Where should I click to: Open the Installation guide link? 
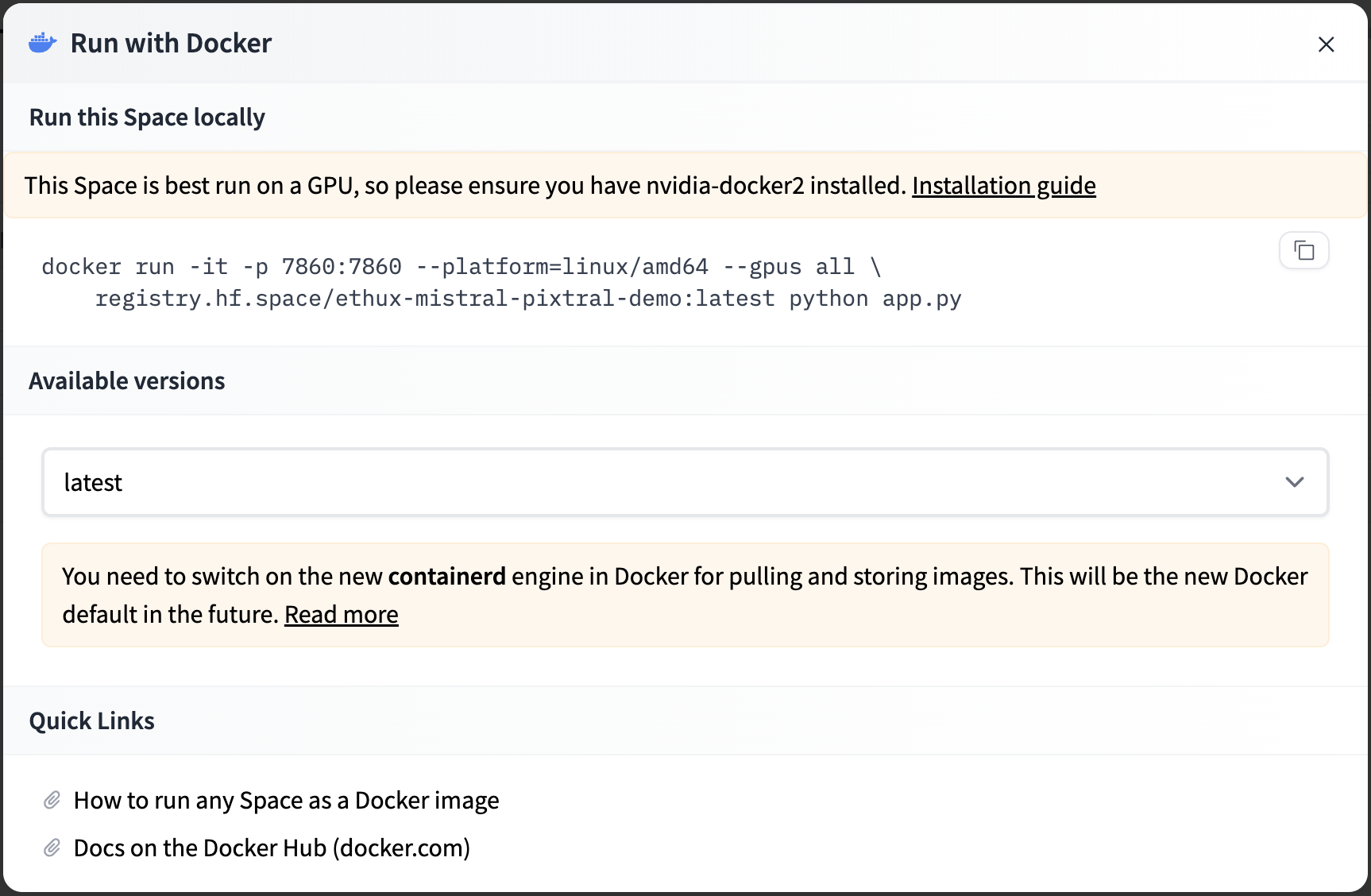click(x=1003, y=185)
